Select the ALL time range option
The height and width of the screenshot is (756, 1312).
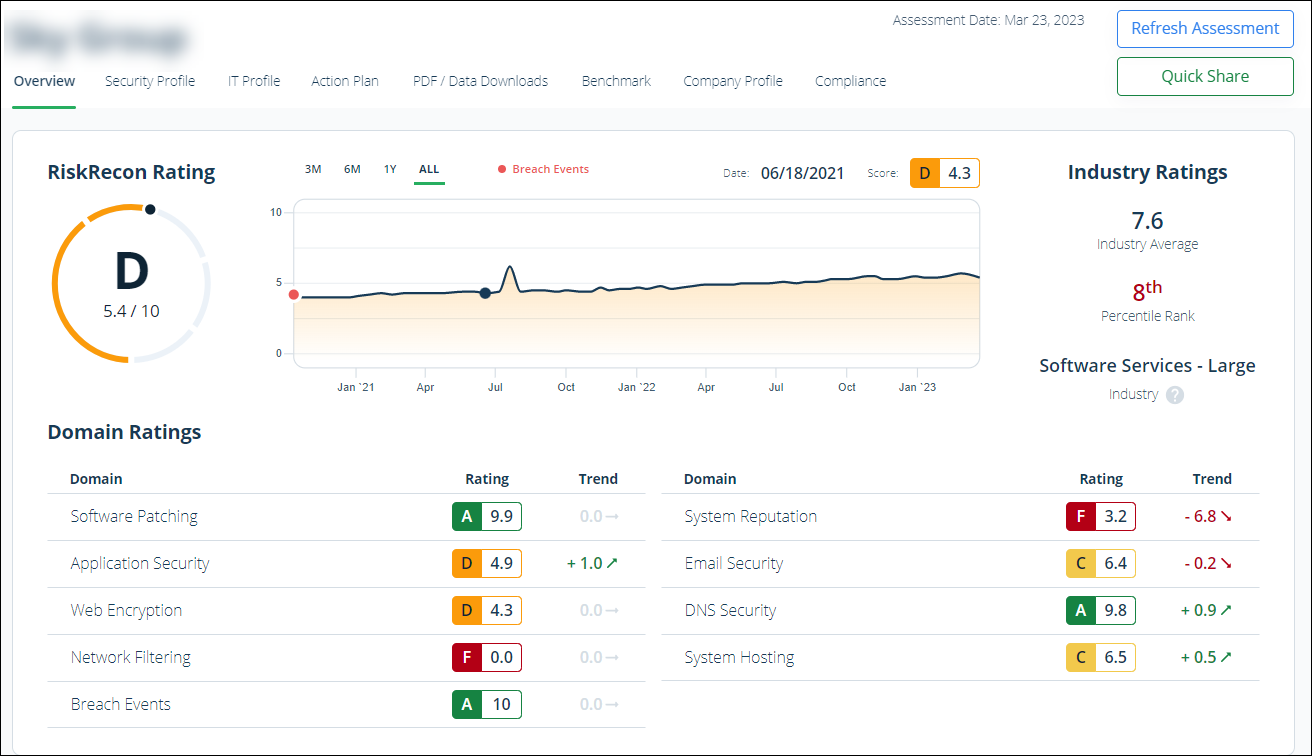point(429,170)
